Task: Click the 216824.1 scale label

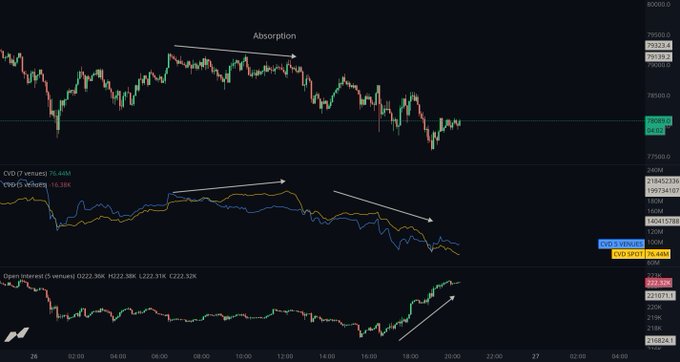Action: tap(660, 341)
